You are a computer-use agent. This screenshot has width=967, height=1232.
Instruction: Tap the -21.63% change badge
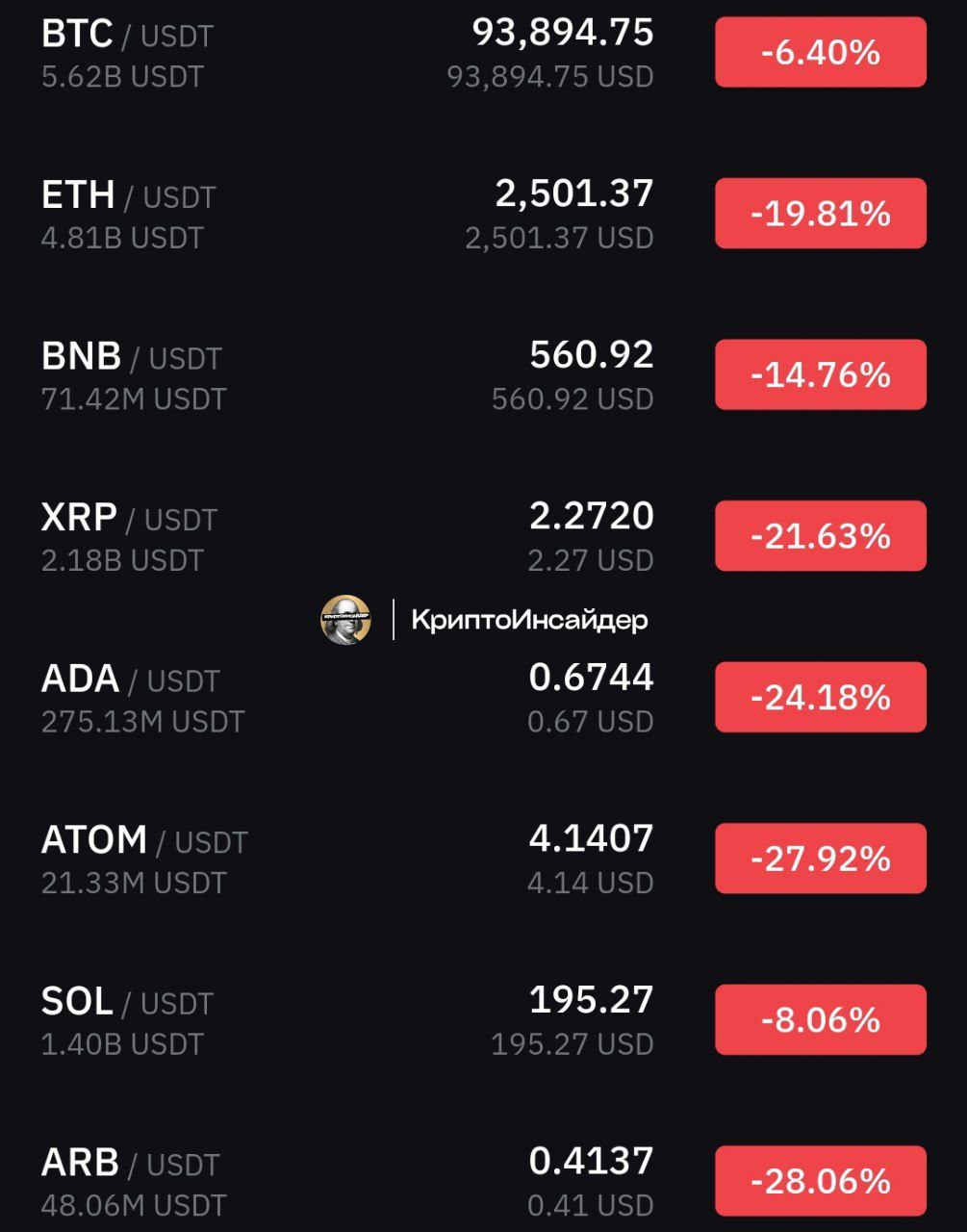tap(820, 536)
